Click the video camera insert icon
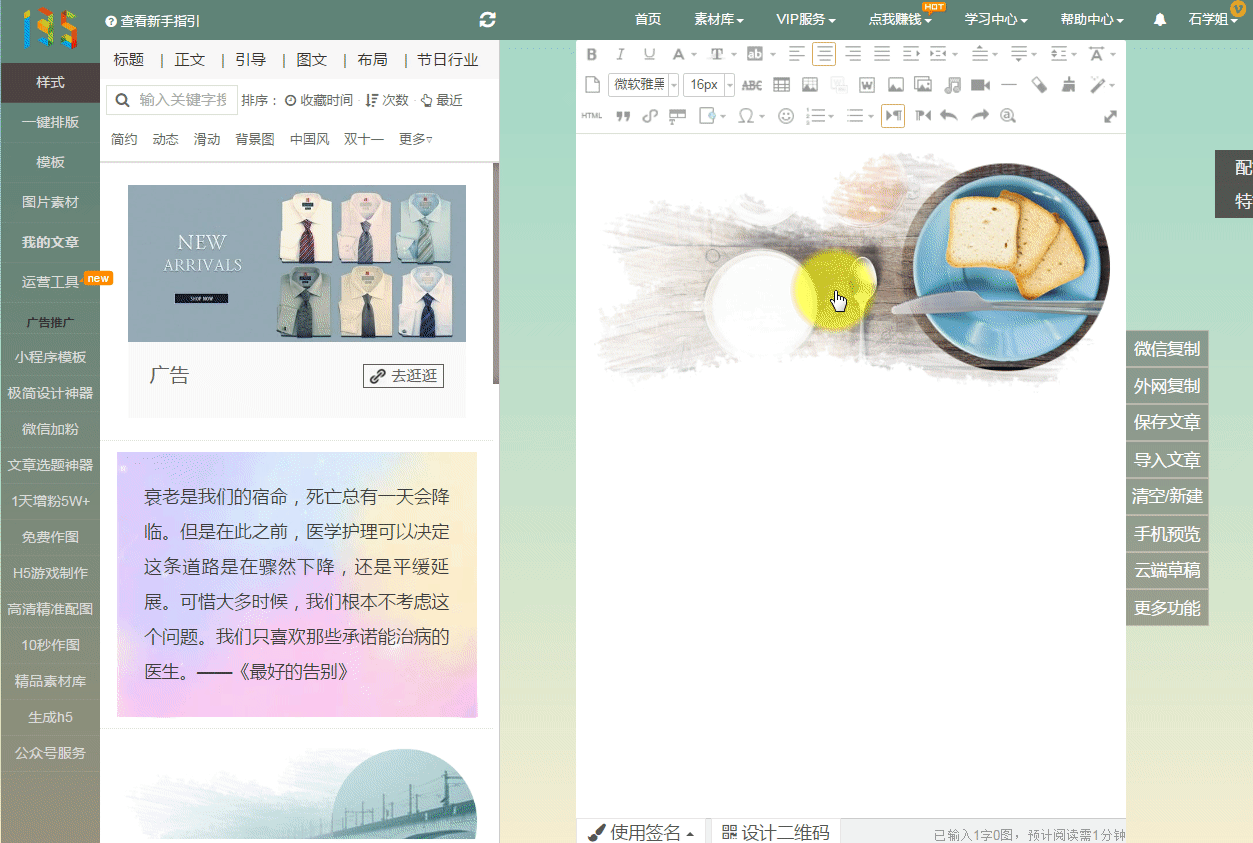This screenshot has height=843, width=1253. (x=980, y=85)
